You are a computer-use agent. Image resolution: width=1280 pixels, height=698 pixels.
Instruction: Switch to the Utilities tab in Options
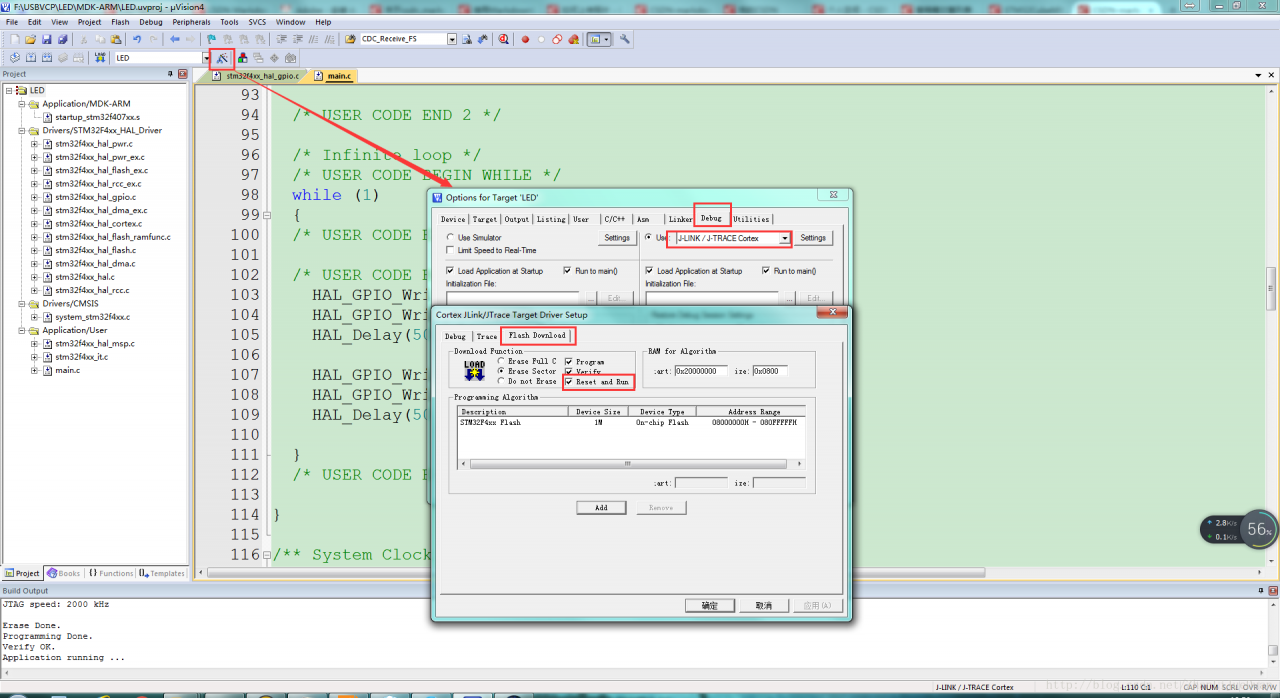tap(751, 219)
